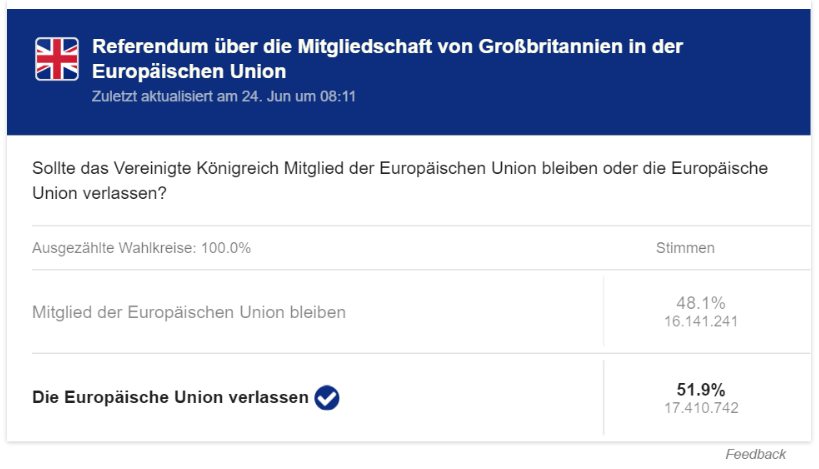Screen dimensions: 819x469
Task: Select 'Mitglied der Europäischen Union bleiben' row
Action: 190,312
